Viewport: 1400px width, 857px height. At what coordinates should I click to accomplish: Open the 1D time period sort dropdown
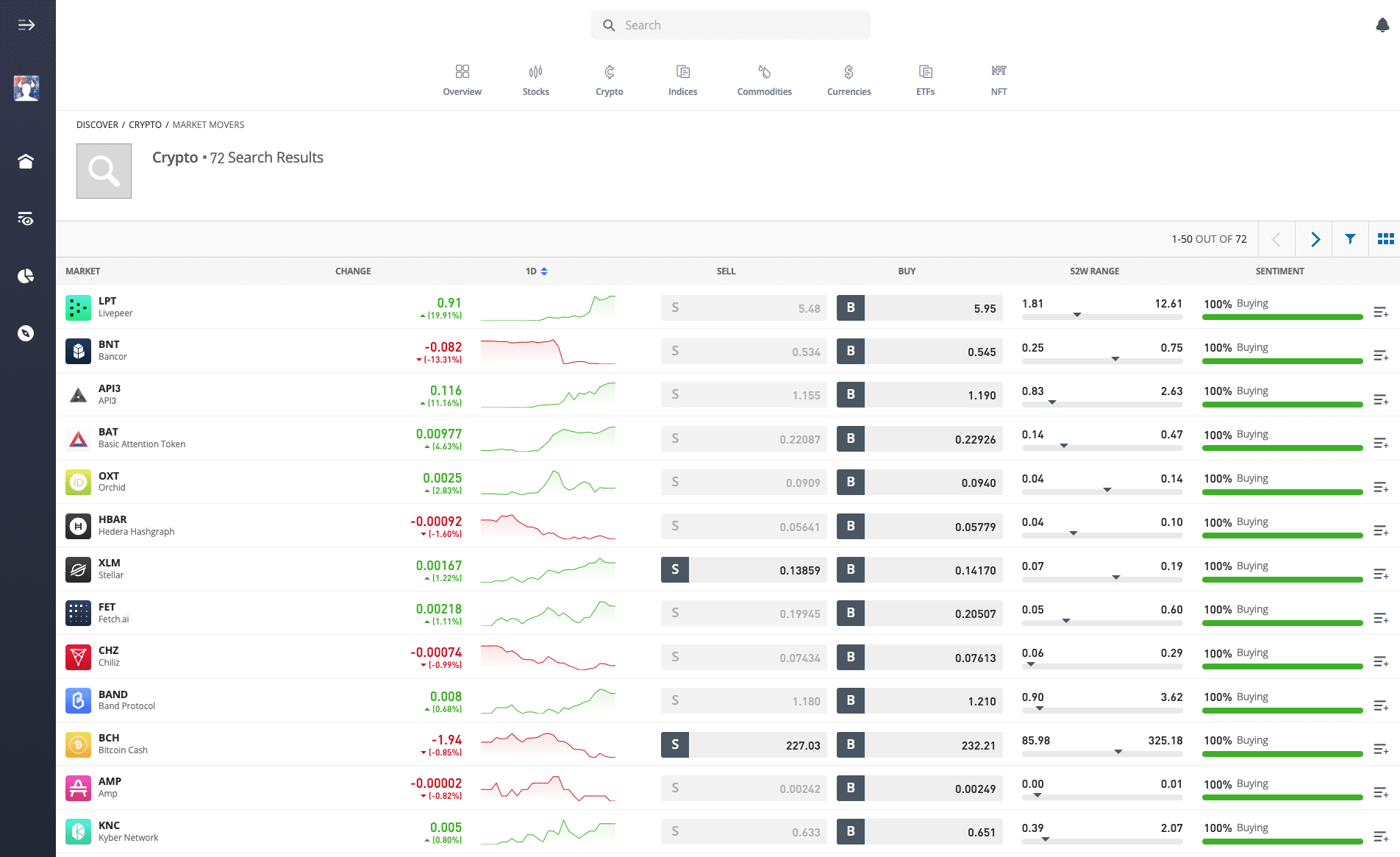tap(537, 271)
